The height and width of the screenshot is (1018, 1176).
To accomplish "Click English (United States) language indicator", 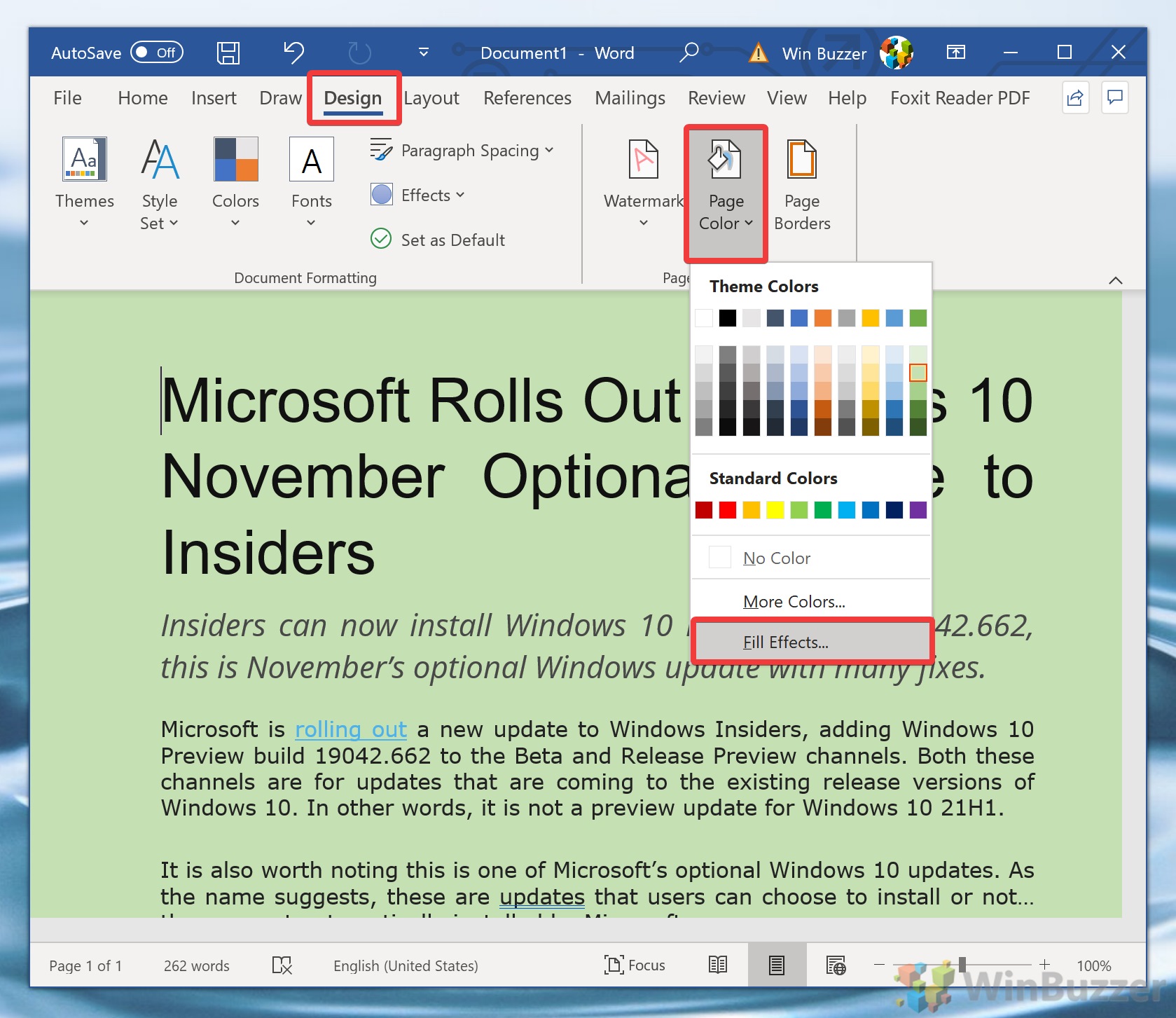I will [406, 965].
